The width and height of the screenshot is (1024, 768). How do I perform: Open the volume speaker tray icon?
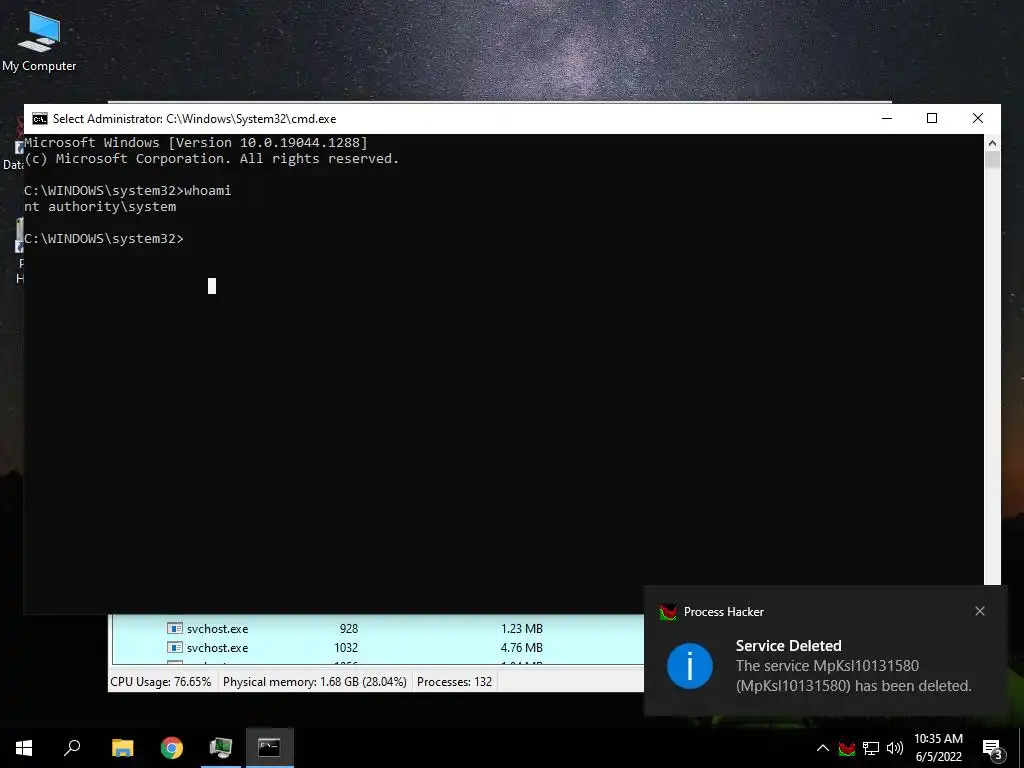tap(895, 748)
